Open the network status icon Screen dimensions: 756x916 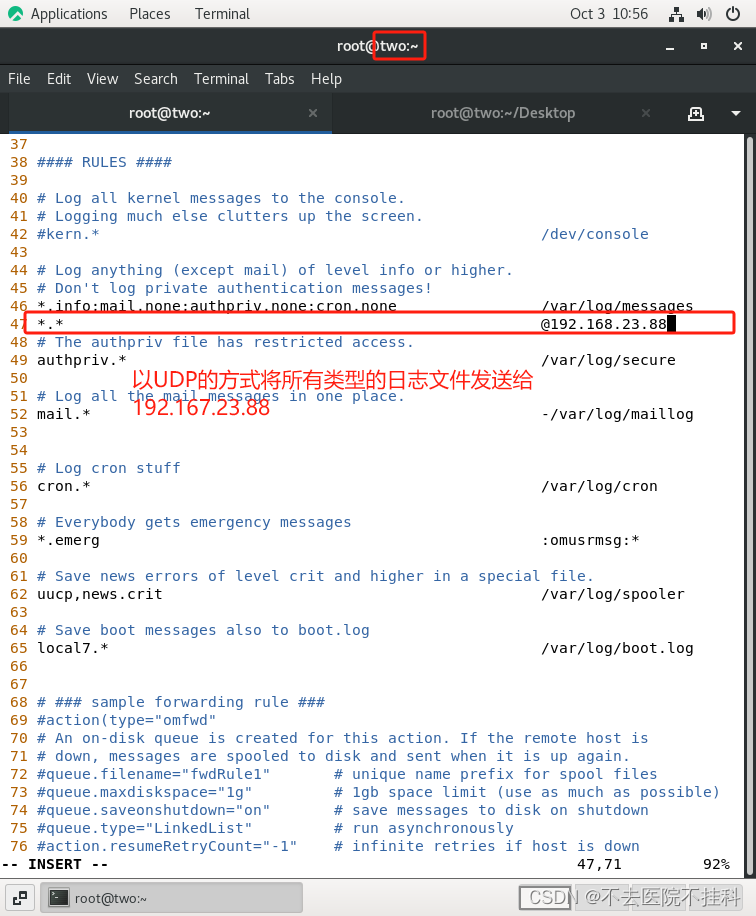point(676,14)
